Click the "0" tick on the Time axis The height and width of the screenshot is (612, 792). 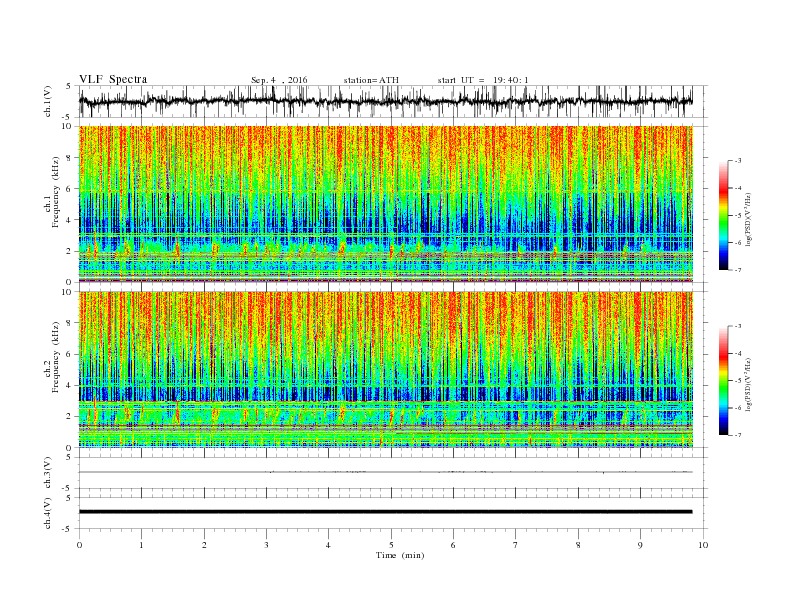pos(79,545)
